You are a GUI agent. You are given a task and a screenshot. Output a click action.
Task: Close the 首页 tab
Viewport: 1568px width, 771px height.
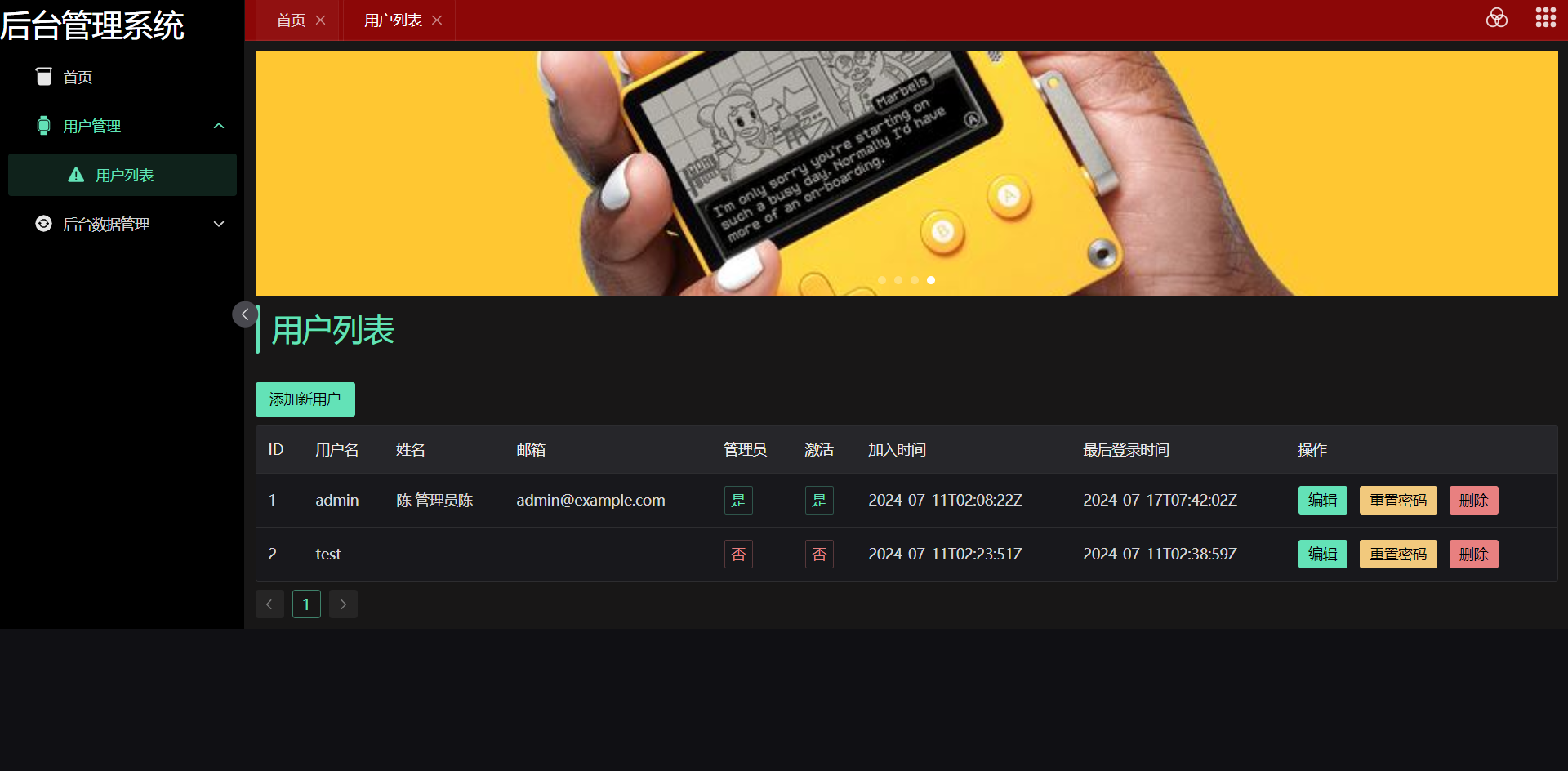pos(320,20)
